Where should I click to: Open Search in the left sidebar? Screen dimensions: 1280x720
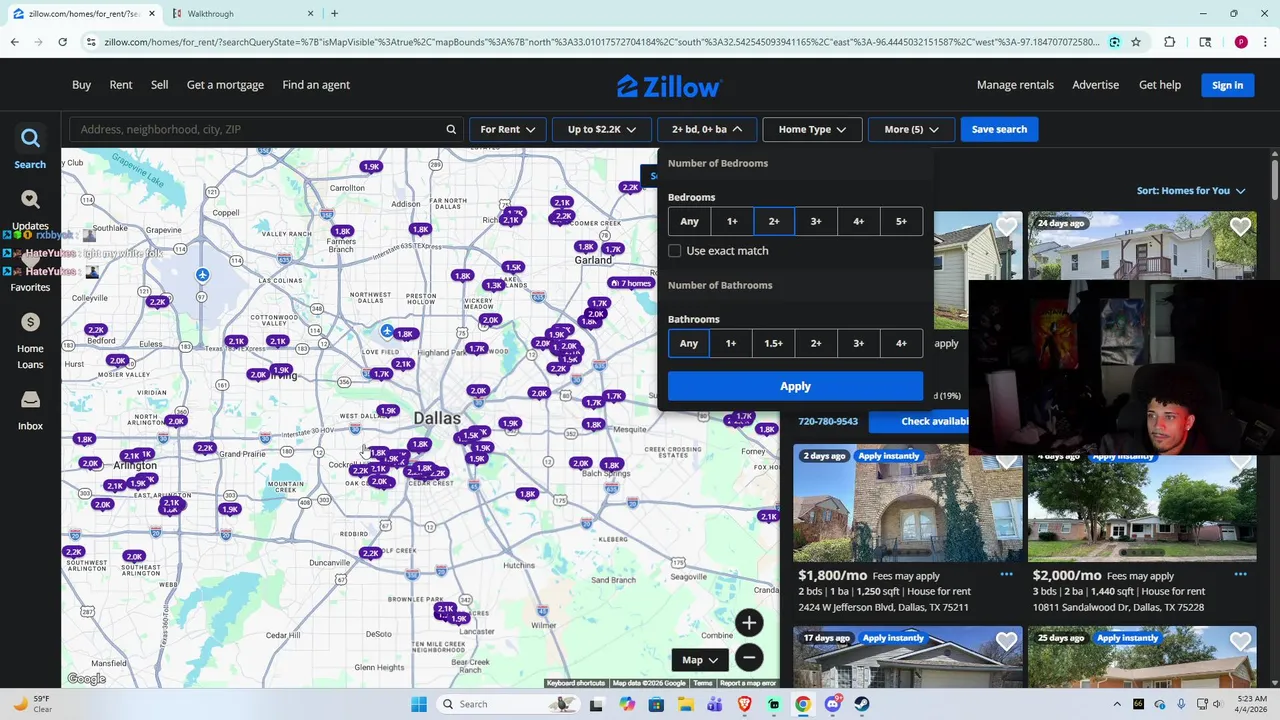pos(30,147)
